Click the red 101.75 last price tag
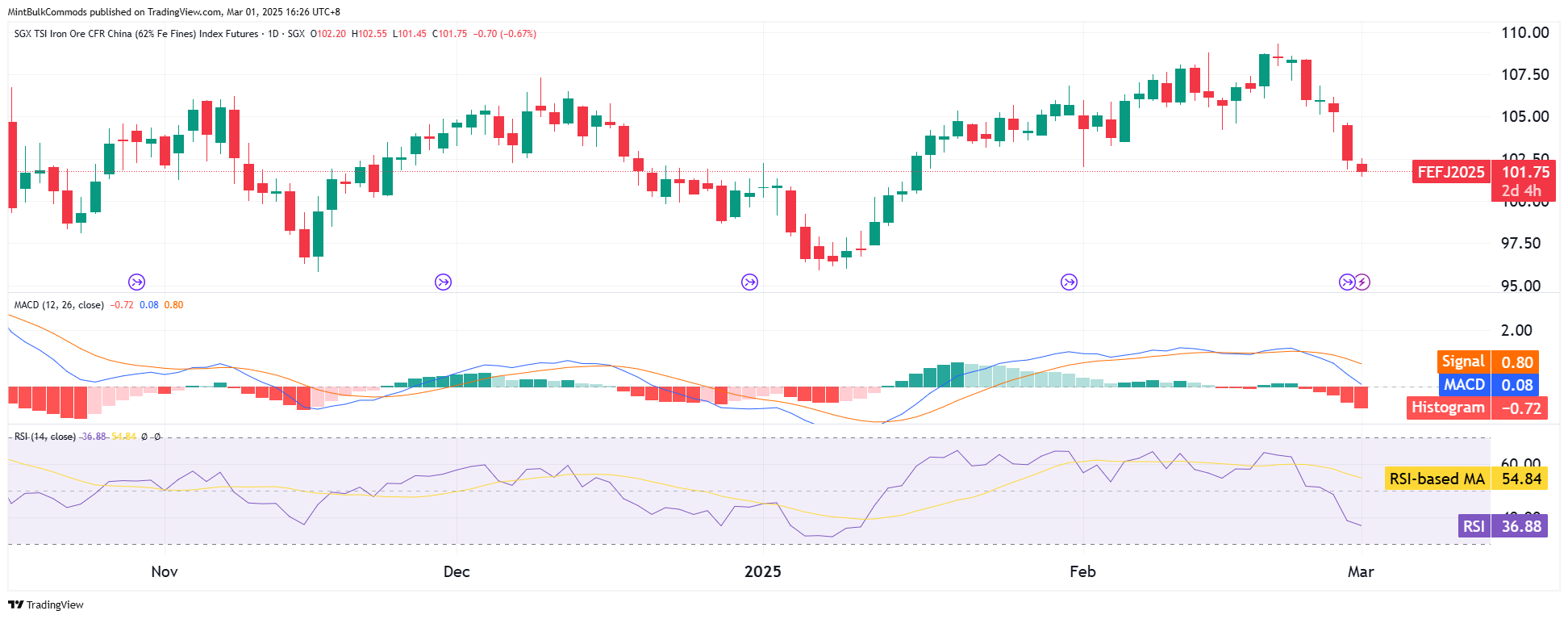 (x=1525, y=172)
